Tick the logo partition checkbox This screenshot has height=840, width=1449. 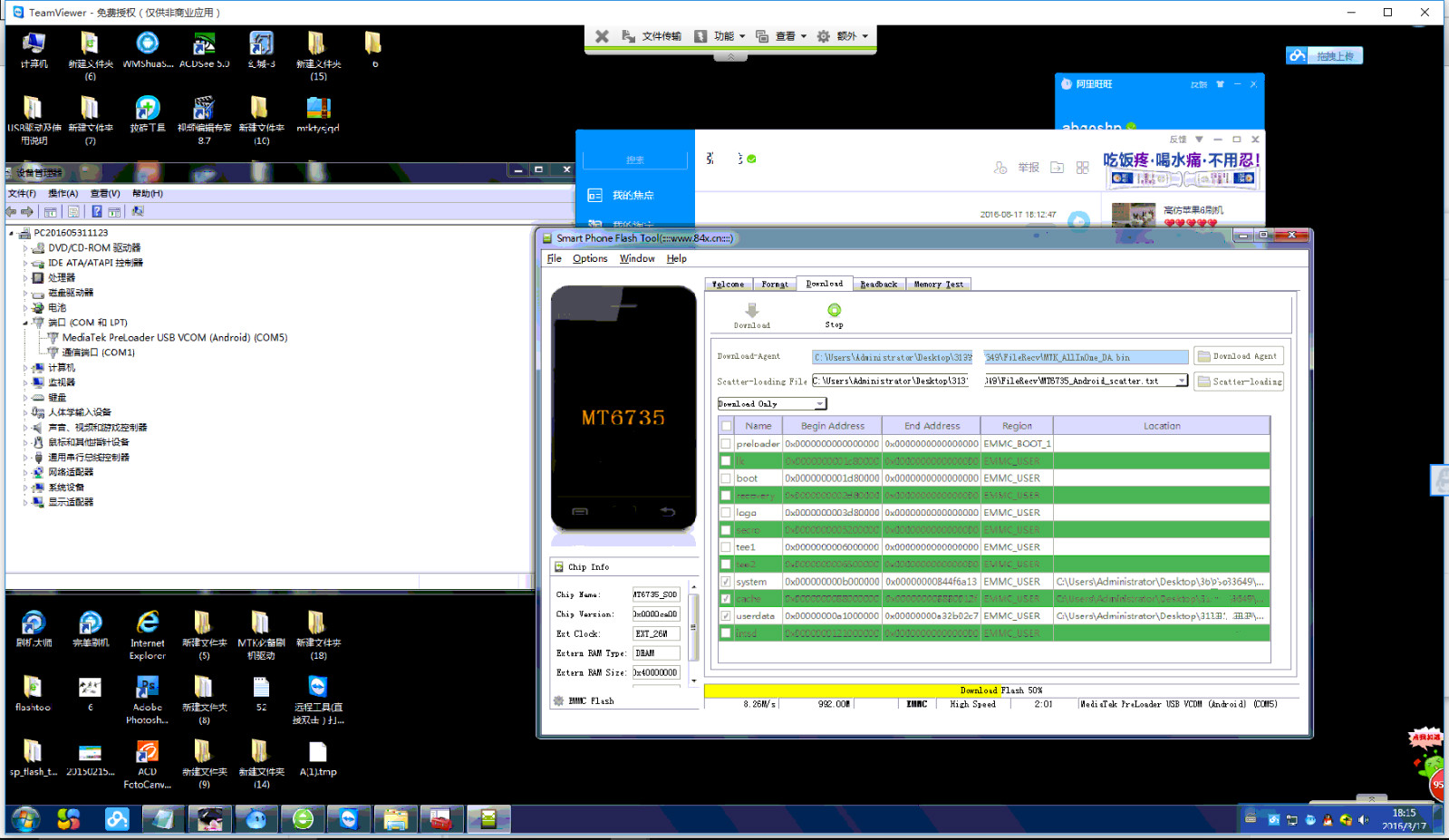(726, 513)
